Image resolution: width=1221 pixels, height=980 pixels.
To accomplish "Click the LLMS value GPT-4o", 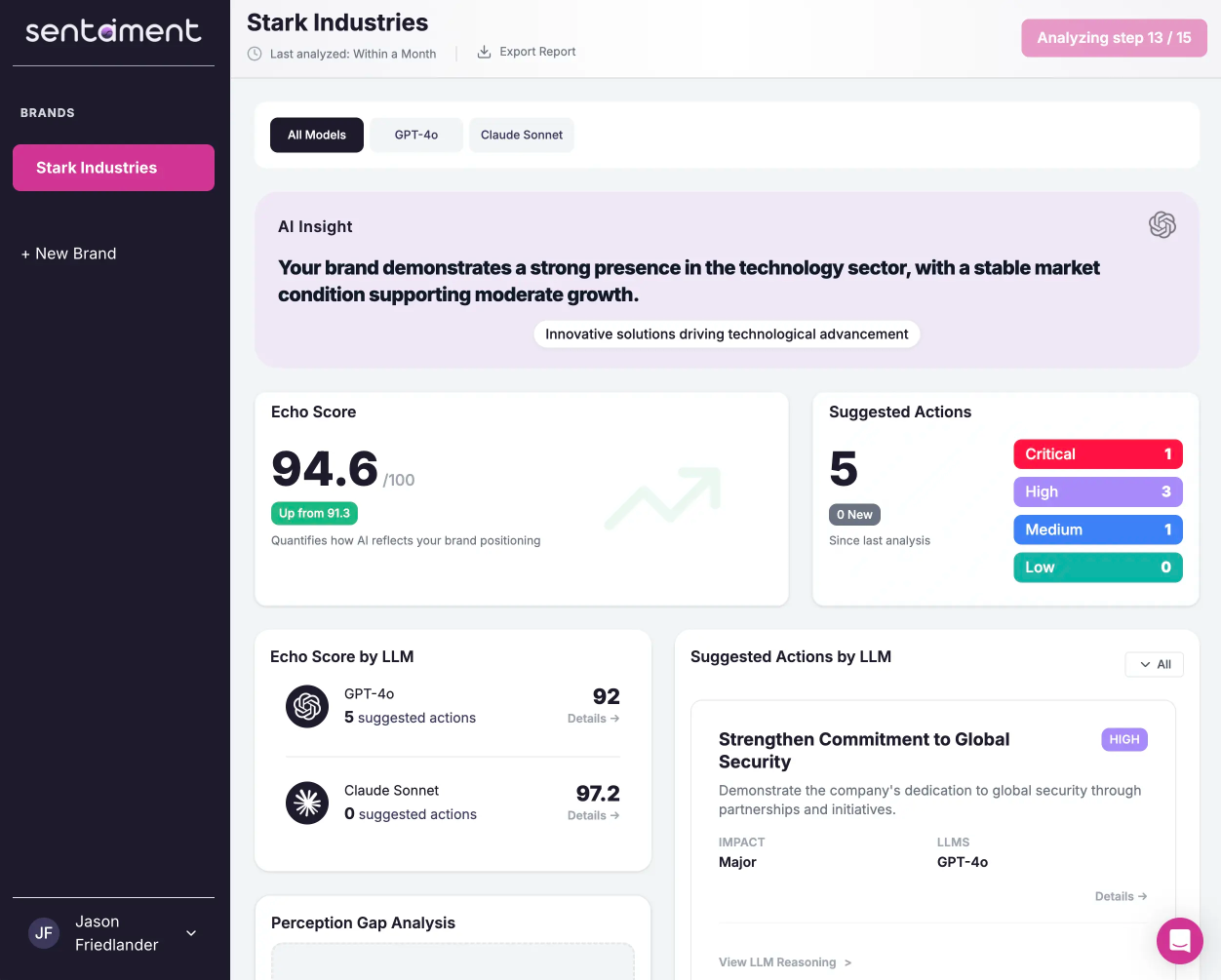I will coord(963,862).
